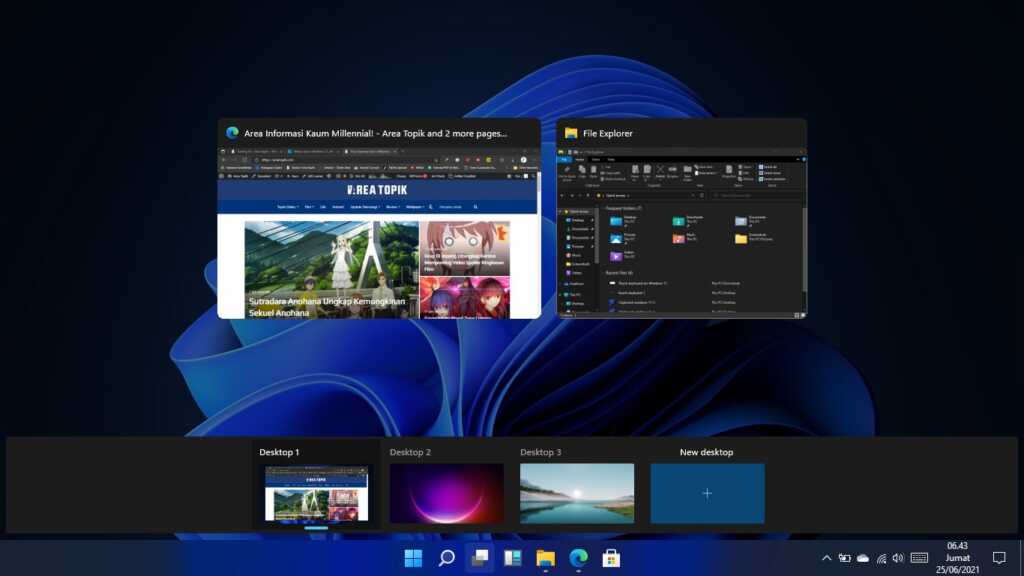The height and width of the screenshot is (576, 1024).
Task: Open the clock showing 06.43
Action: pos(957,558)
